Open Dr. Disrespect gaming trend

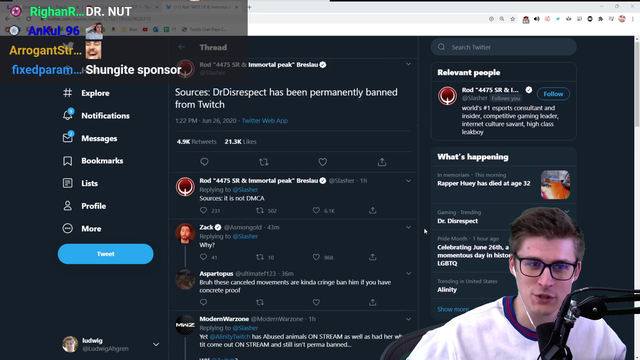click(x=458, y=221)
